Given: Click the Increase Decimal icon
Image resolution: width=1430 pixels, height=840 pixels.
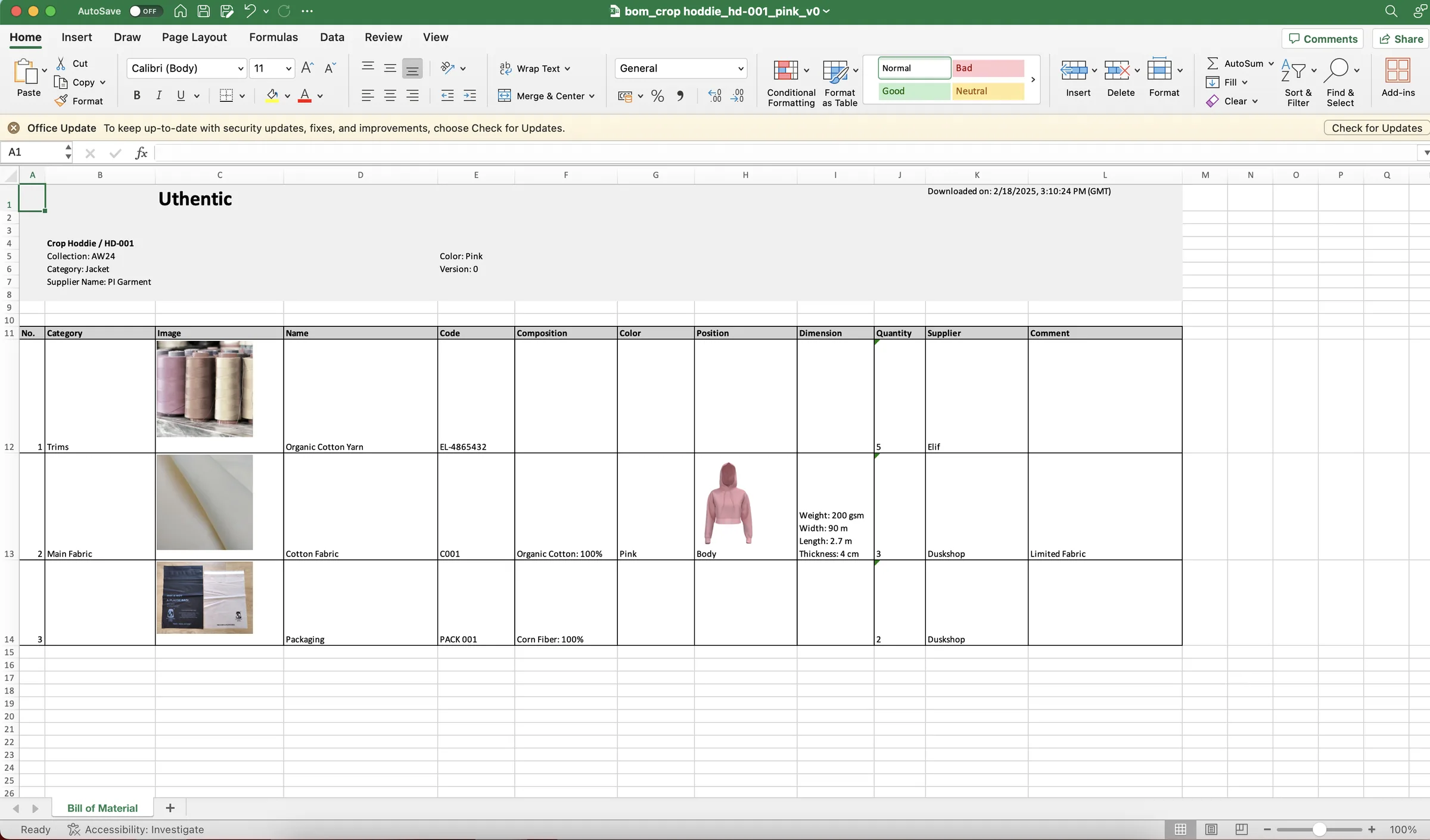Looking at the screenshot, I should click(714, 96).
